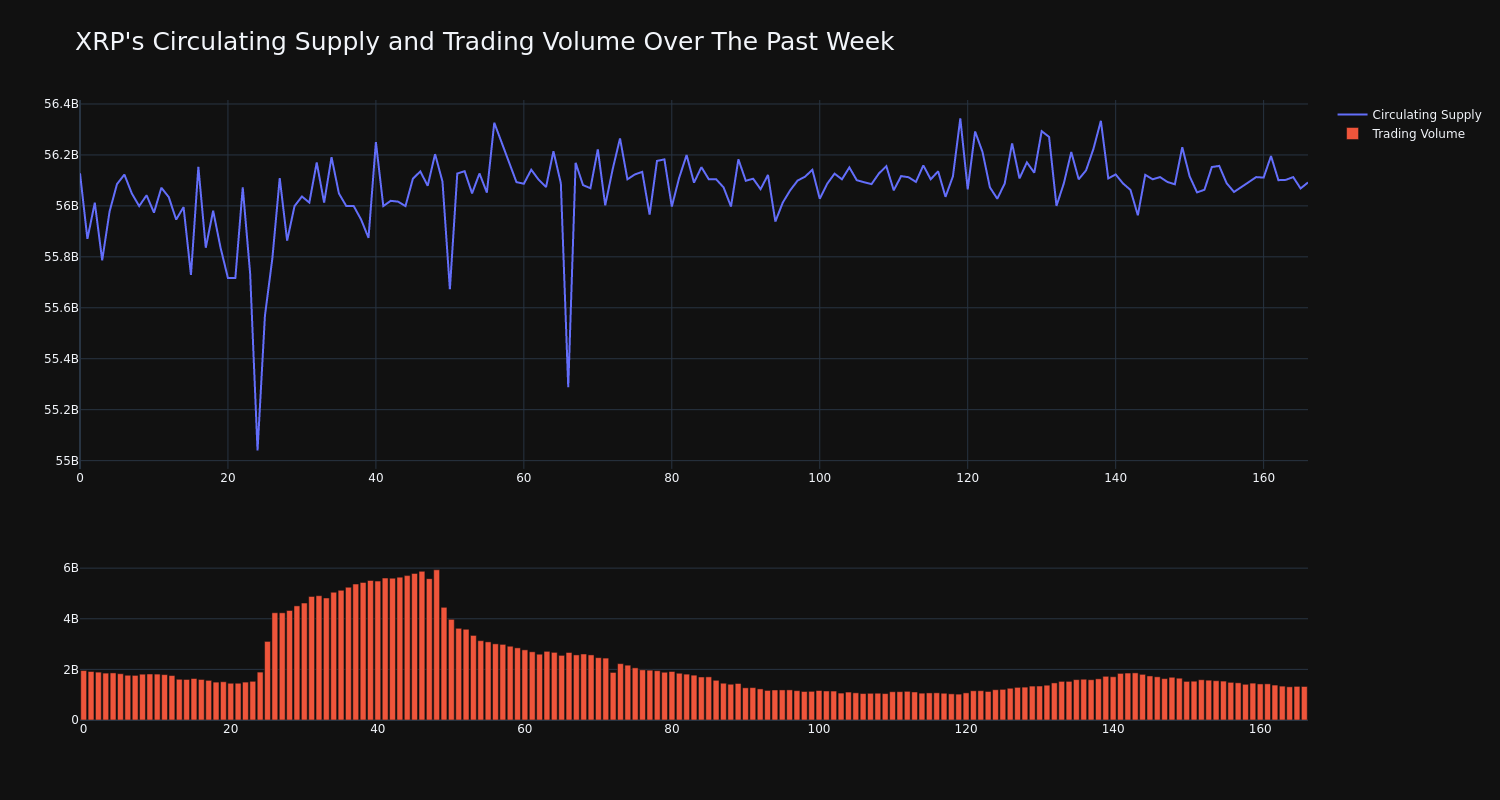The width and height of the screenshot is (1500, 800).
Task: Click the supply line dip near index 66
Action: click(568, 386)
